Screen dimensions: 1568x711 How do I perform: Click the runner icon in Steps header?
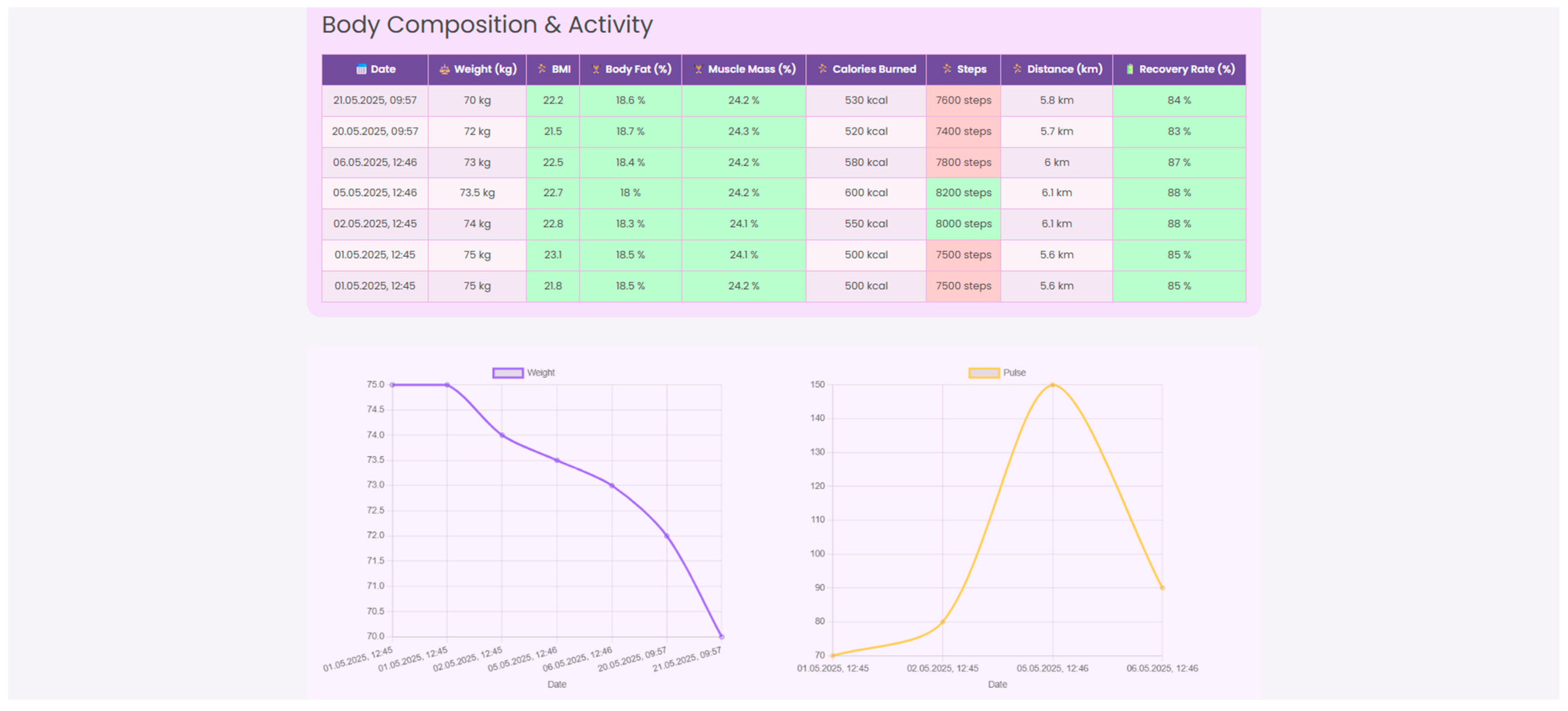click(x=947, y=69)
